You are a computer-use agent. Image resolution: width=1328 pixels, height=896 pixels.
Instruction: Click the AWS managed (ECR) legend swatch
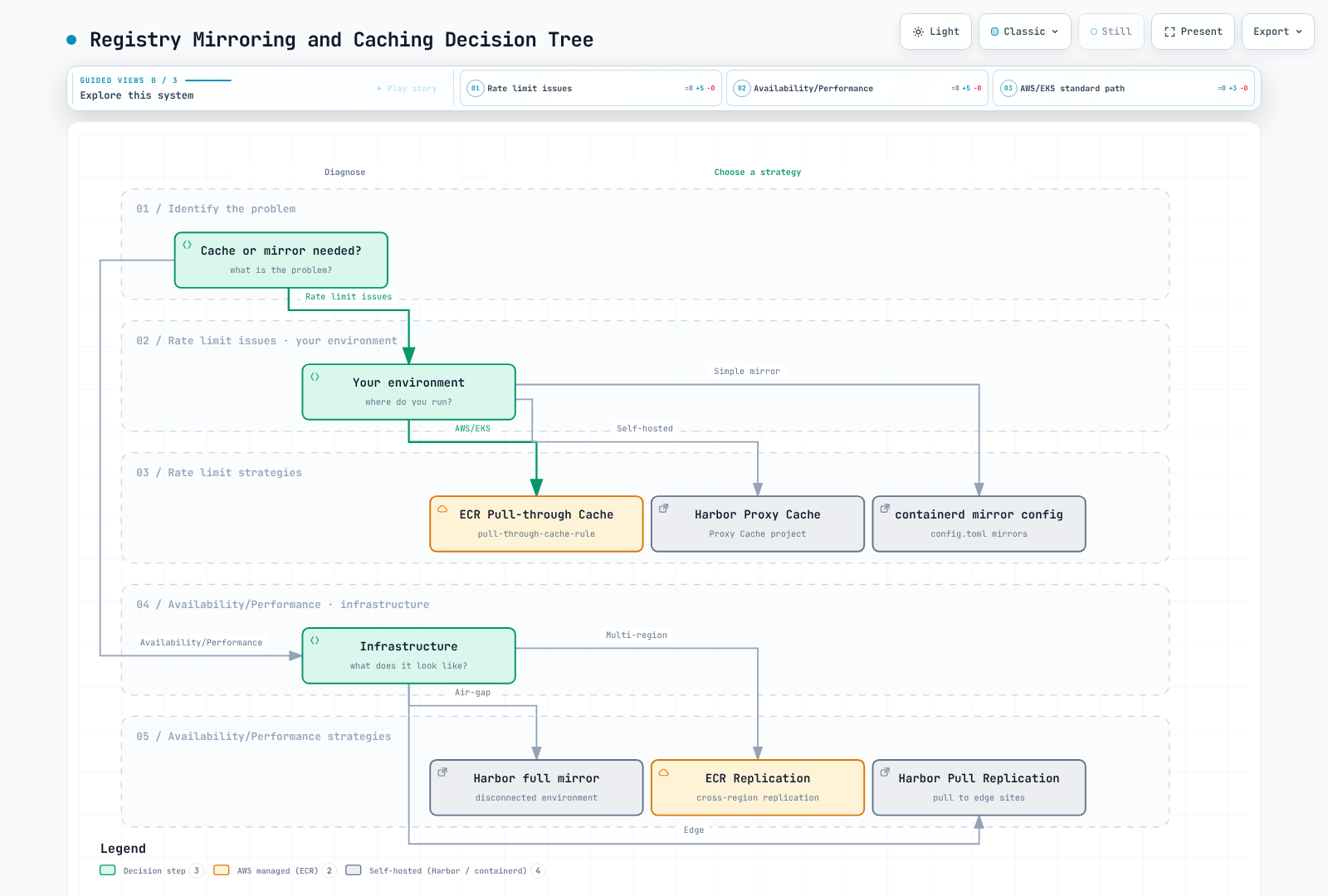[x=222, y=870]
